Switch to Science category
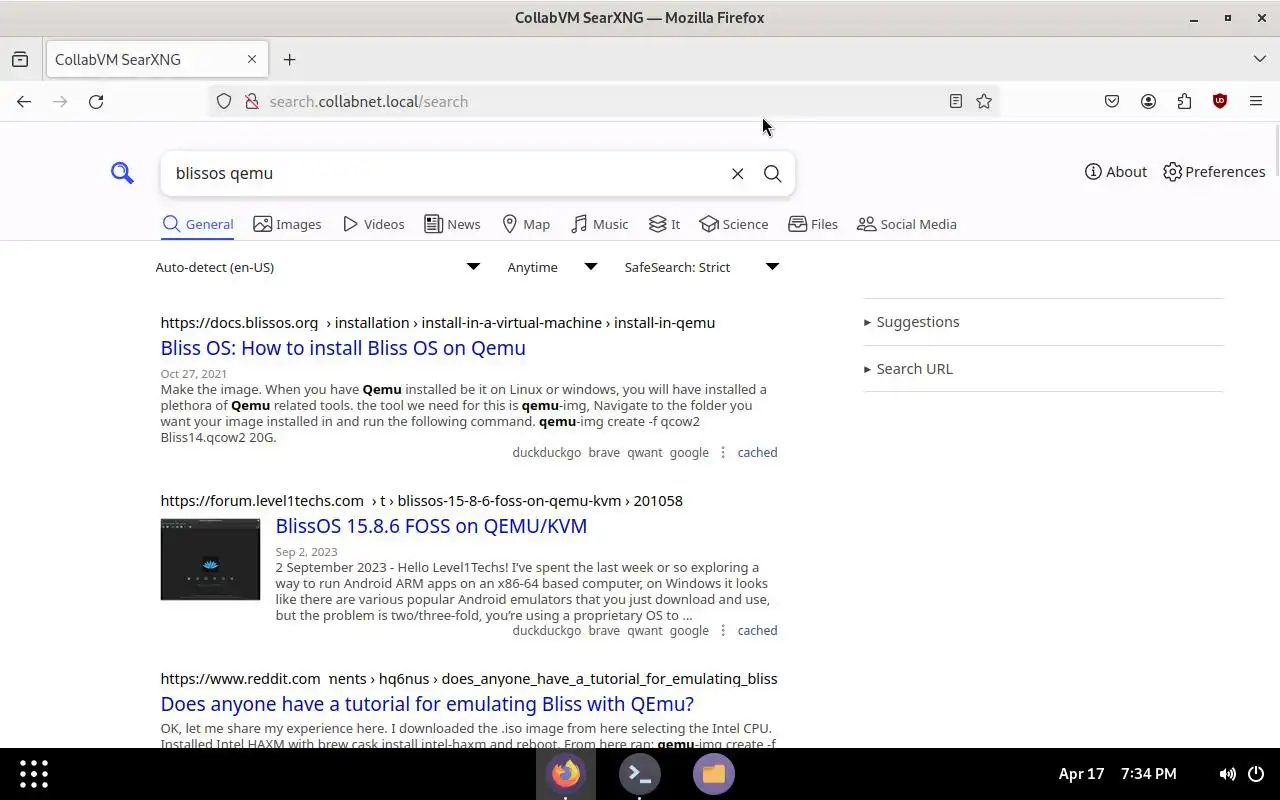 [734, 224]
